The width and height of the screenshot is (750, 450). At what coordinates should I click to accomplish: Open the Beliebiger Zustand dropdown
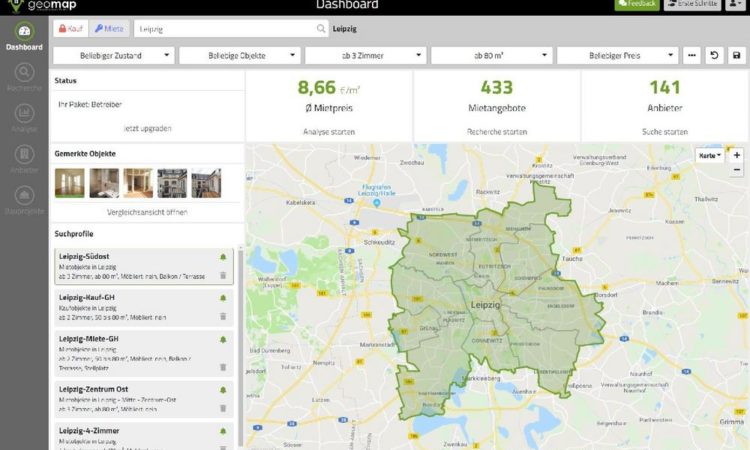[113, 55]
